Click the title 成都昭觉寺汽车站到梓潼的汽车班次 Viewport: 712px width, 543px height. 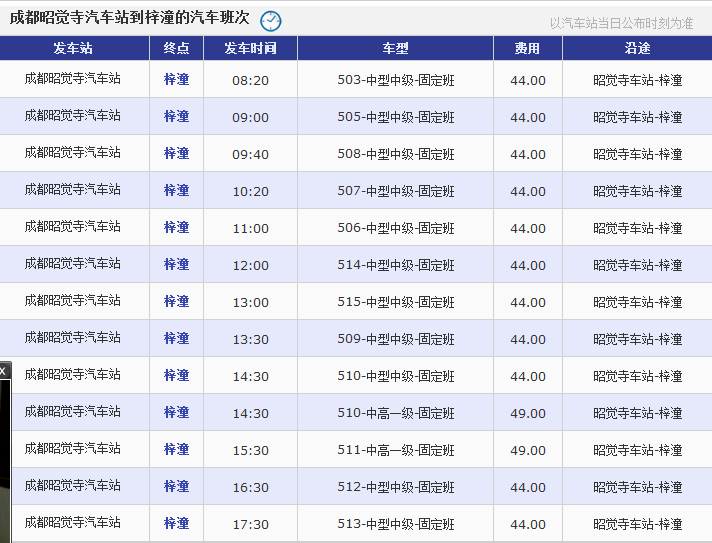pyautogui.click(x=130, y=18)
